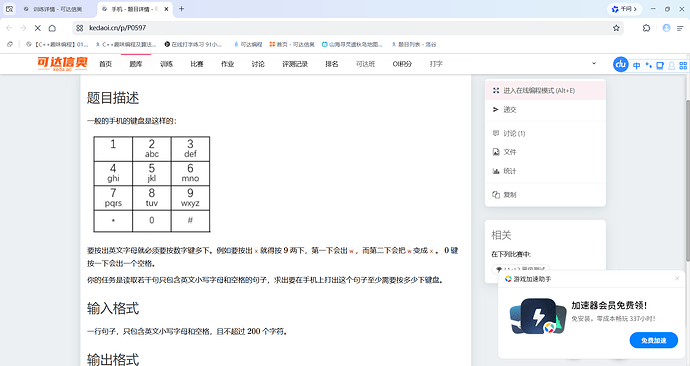This screenshot has height=366, width=690.
Task: Bookmark this page with the star icon
Action: (x=616, y=28)
